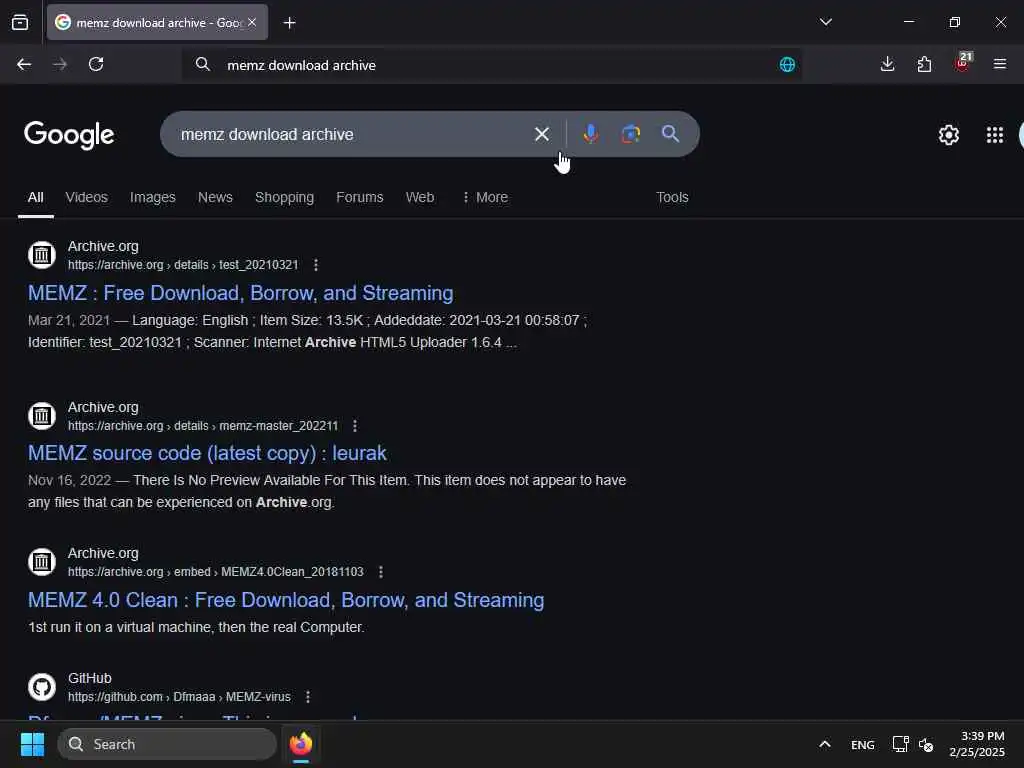Click Archive.org favicon of test_20210321 result

42,255
